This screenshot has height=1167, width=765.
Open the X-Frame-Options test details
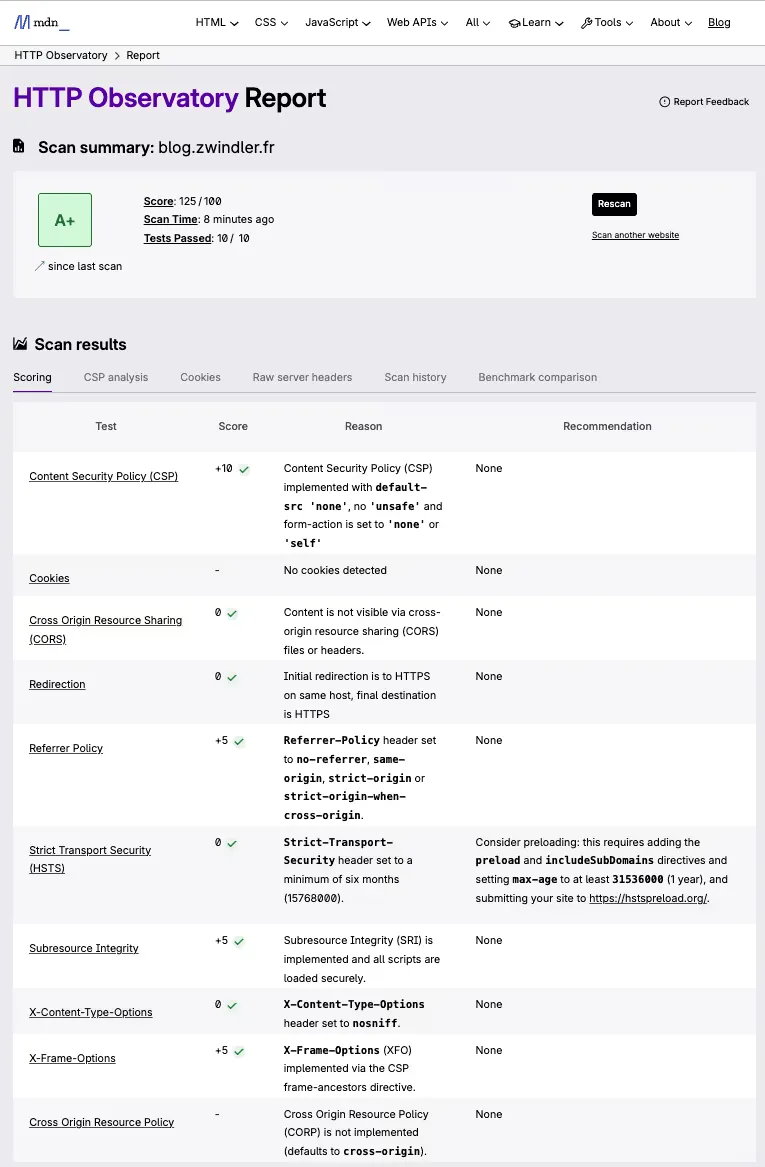point(71,1057)
